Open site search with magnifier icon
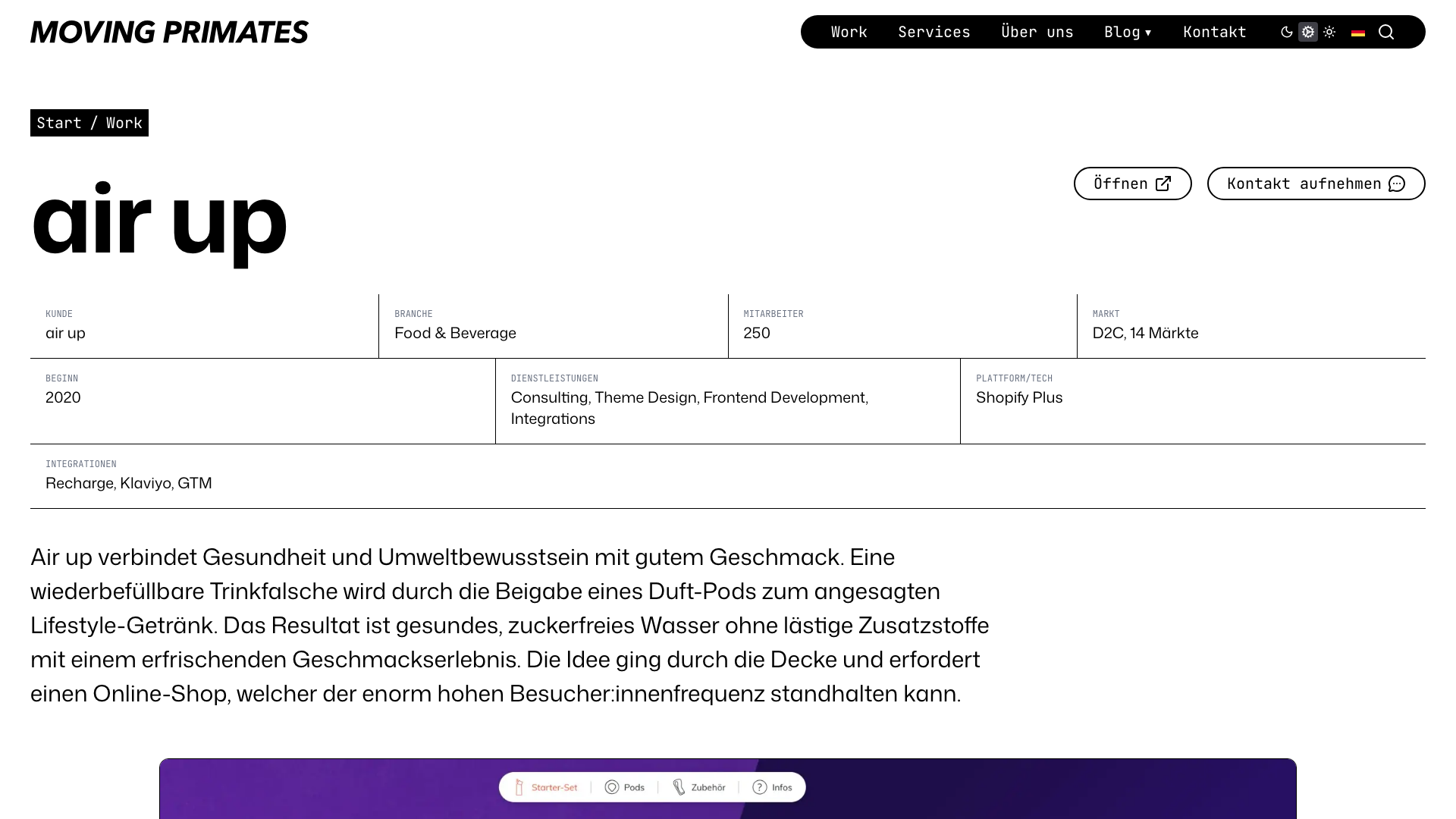 1386,32
